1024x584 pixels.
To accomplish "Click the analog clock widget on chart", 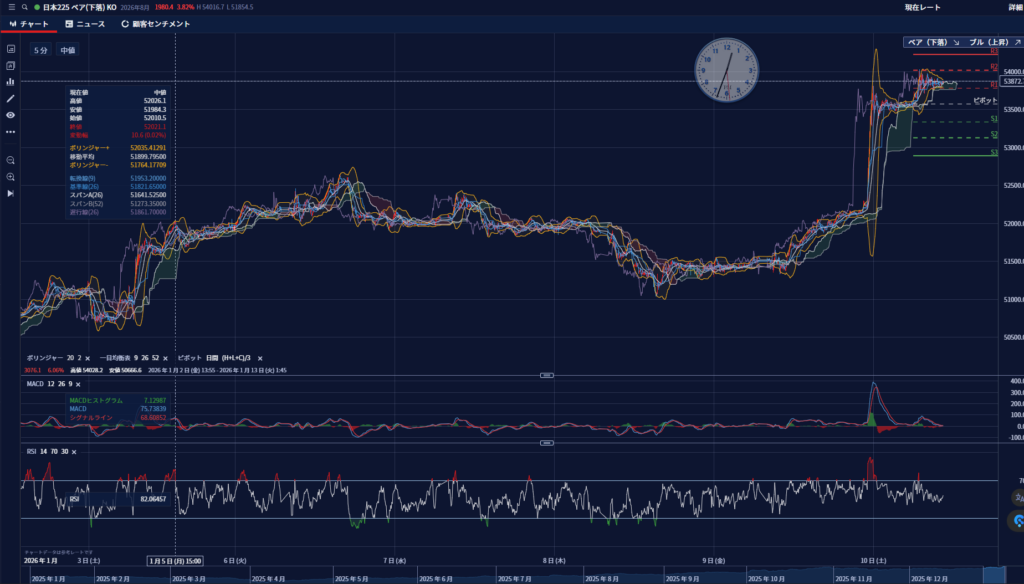I will [727, 70].
